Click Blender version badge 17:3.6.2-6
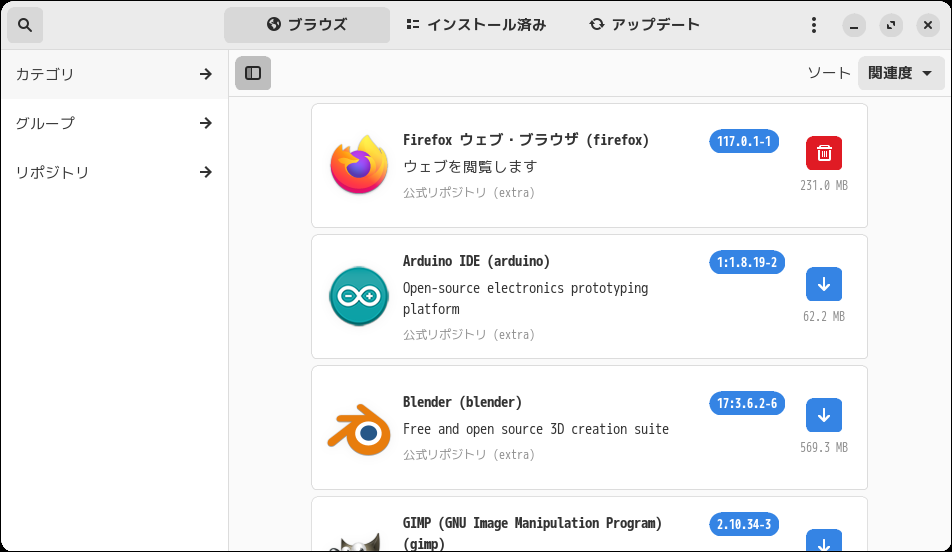This screenshot has height=552, width=952. coord(747,403)
